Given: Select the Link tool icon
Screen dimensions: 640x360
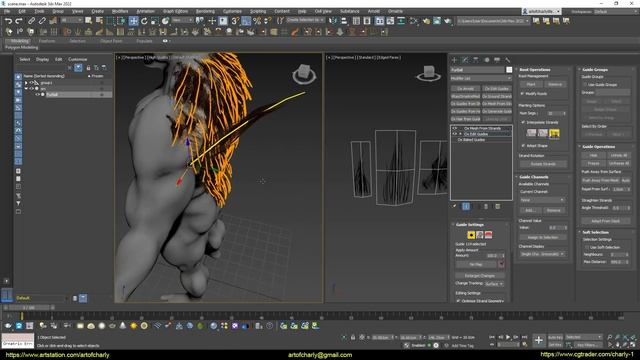Looking at the screenshot, I should tap(31, 21).
